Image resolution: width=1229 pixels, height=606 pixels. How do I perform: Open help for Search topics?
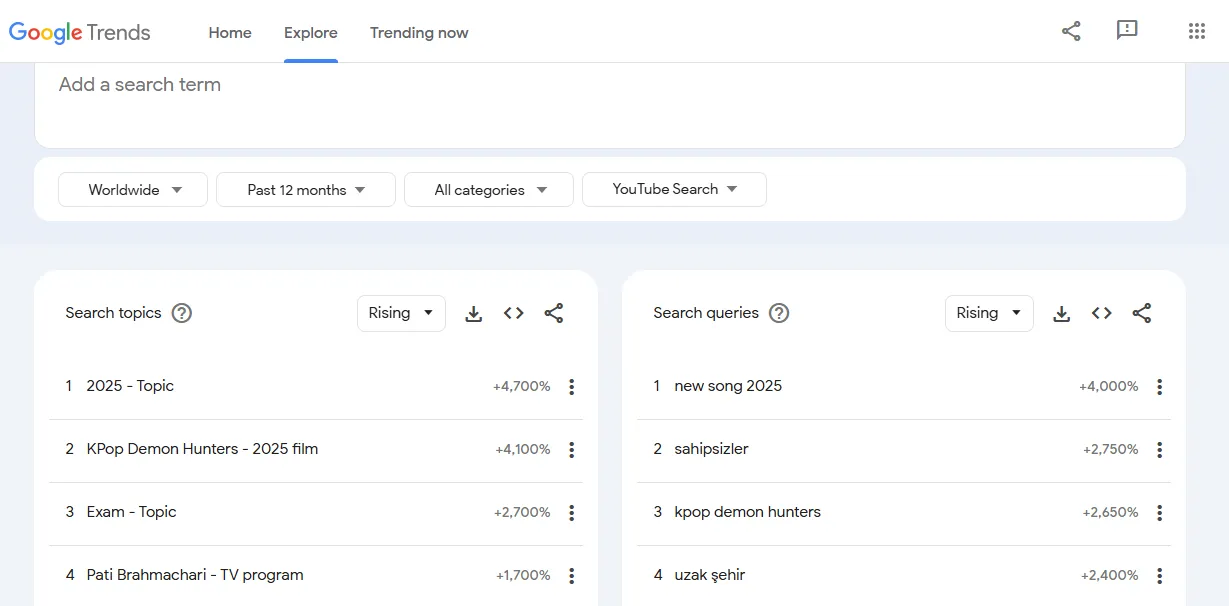pyautogui.click(x=181, y=313)
